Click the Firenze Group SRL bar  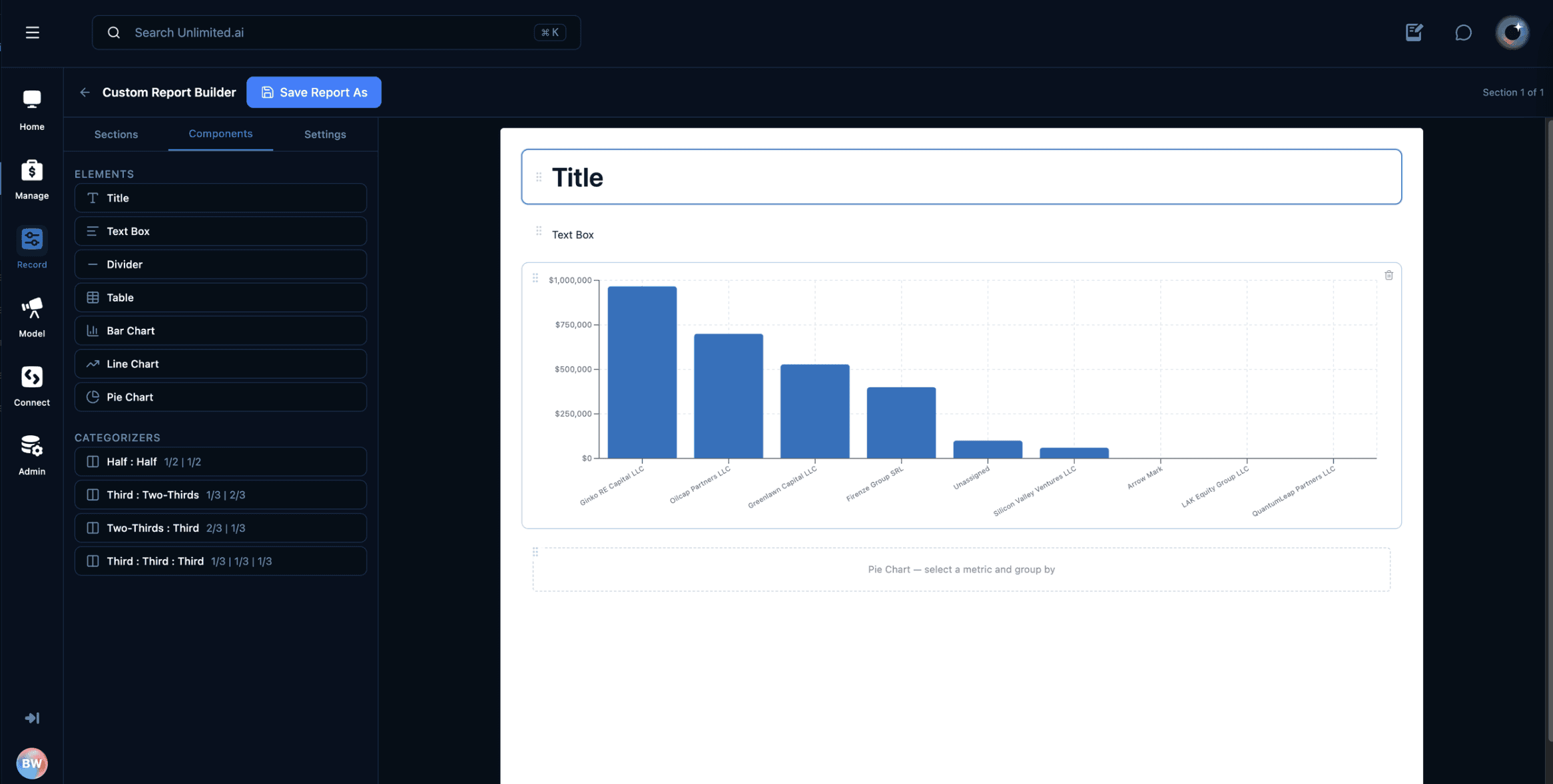tap(901, 423)
